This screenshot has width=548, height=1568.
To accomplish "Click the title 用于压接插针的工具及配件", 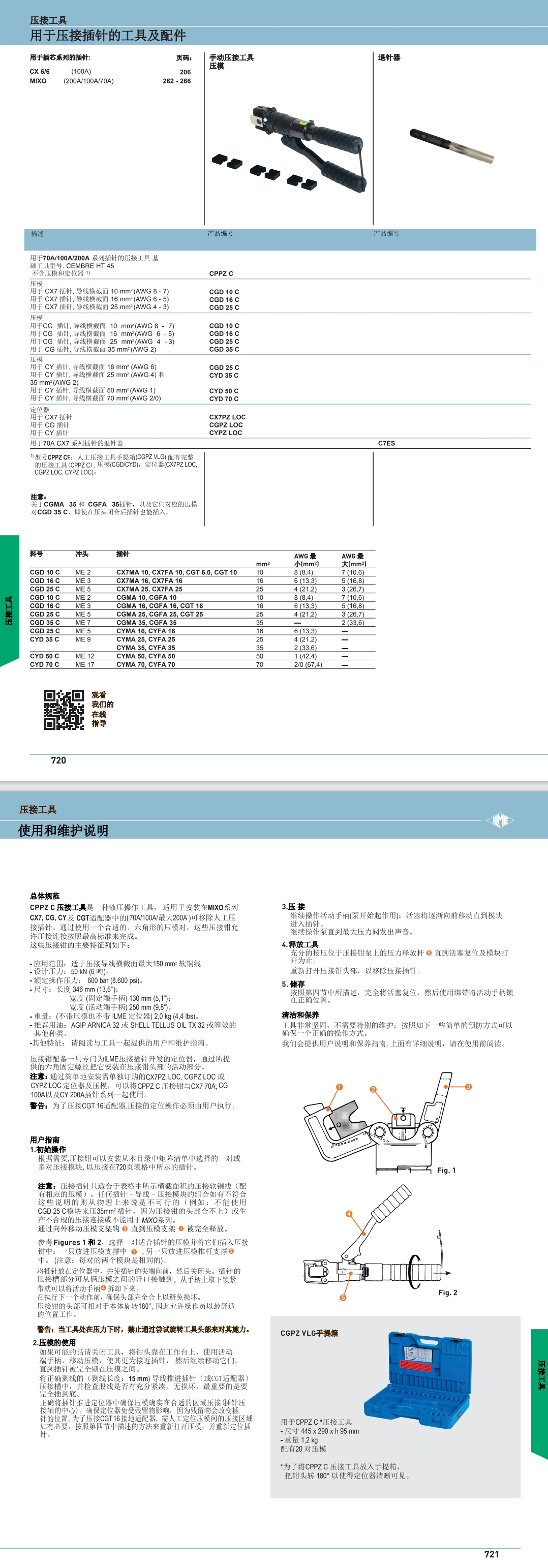I will tap(108, 35).
